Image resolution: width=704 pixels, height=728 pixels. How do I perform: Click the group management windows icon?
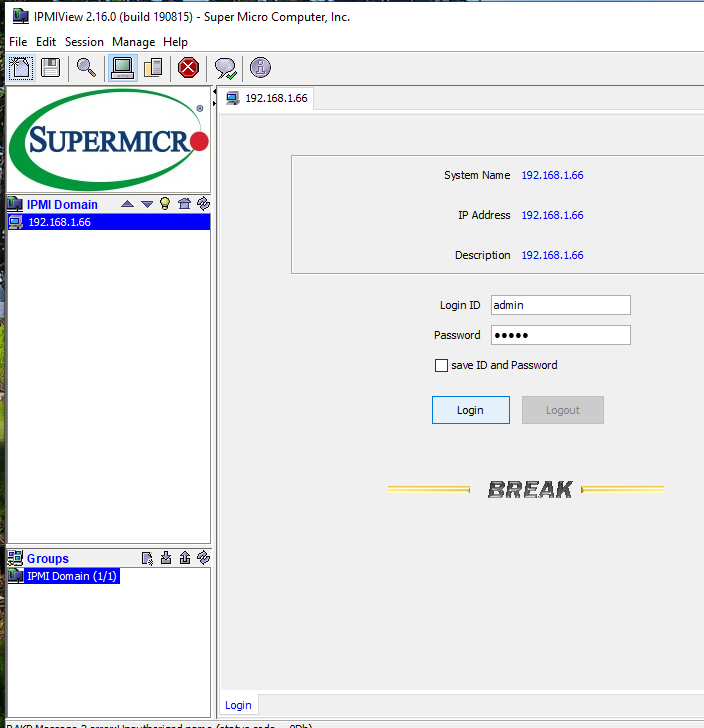[153, 68]
